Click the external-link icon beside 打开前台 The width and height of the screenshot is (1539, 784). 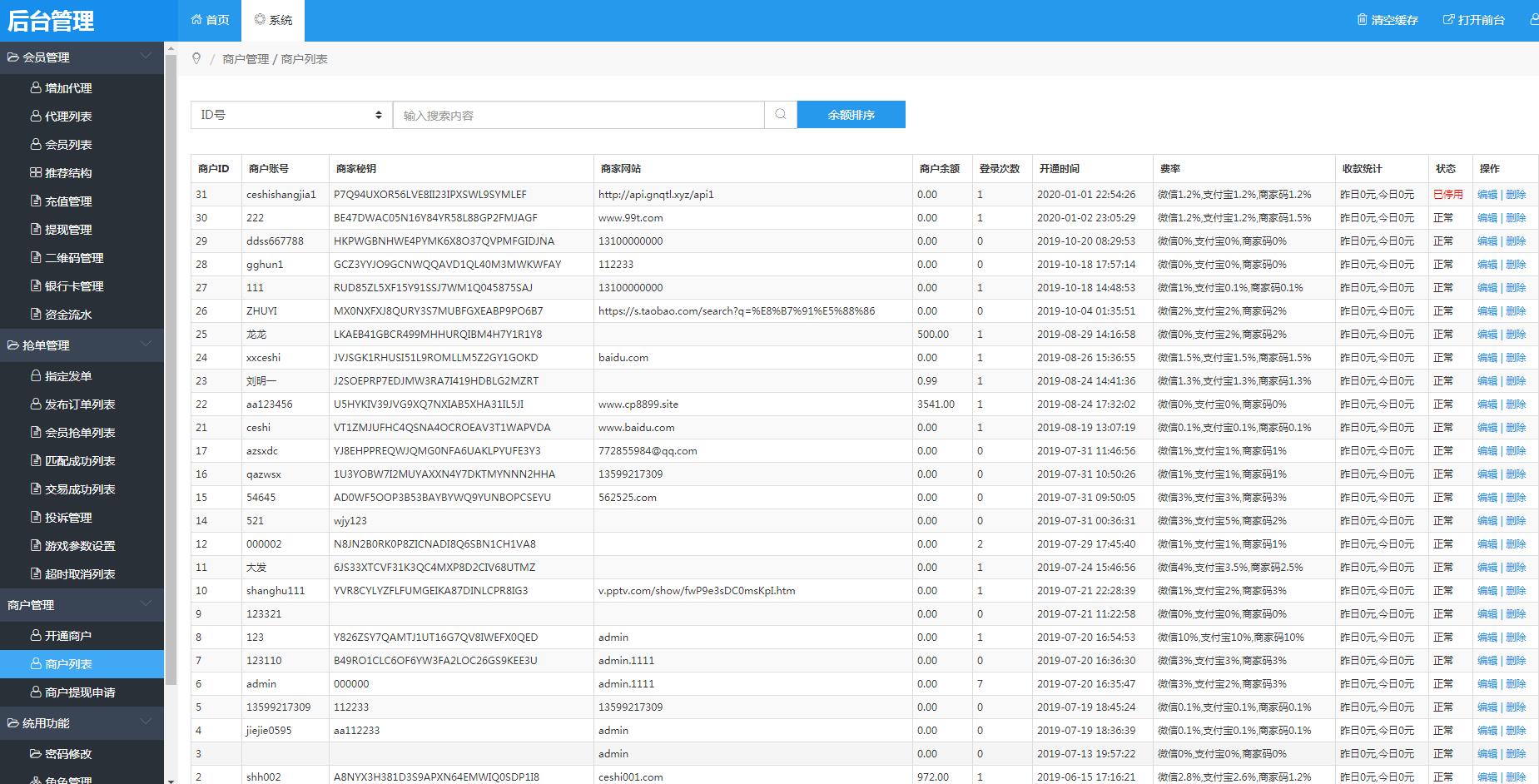point(1448,19)
